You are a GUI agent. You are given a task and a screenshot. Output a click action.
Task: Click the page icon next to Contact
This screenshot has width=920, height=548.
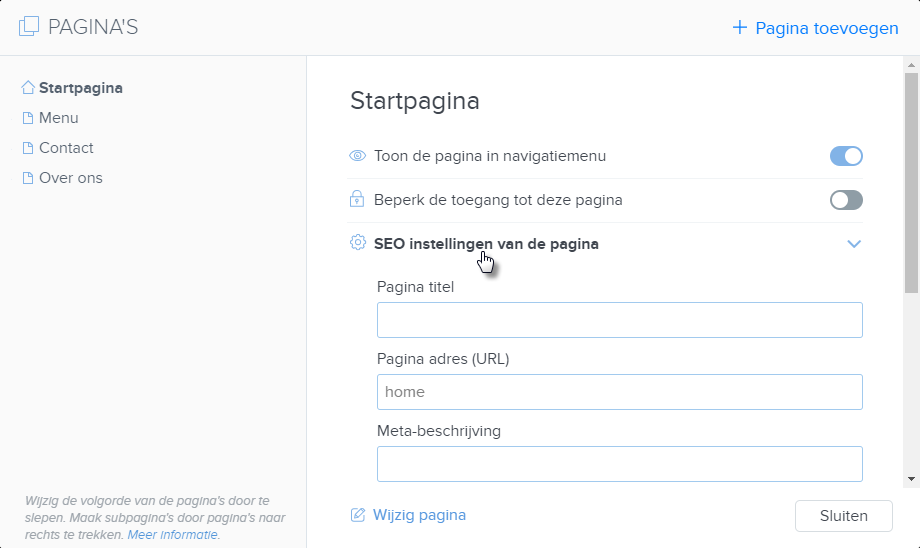coord(28,148)
